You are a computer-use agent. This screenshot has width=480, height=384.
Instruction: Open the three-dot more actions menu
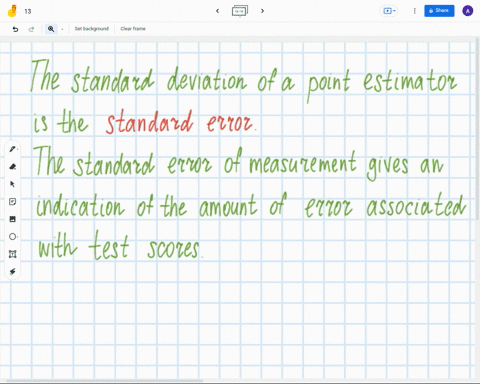[414, 11]
